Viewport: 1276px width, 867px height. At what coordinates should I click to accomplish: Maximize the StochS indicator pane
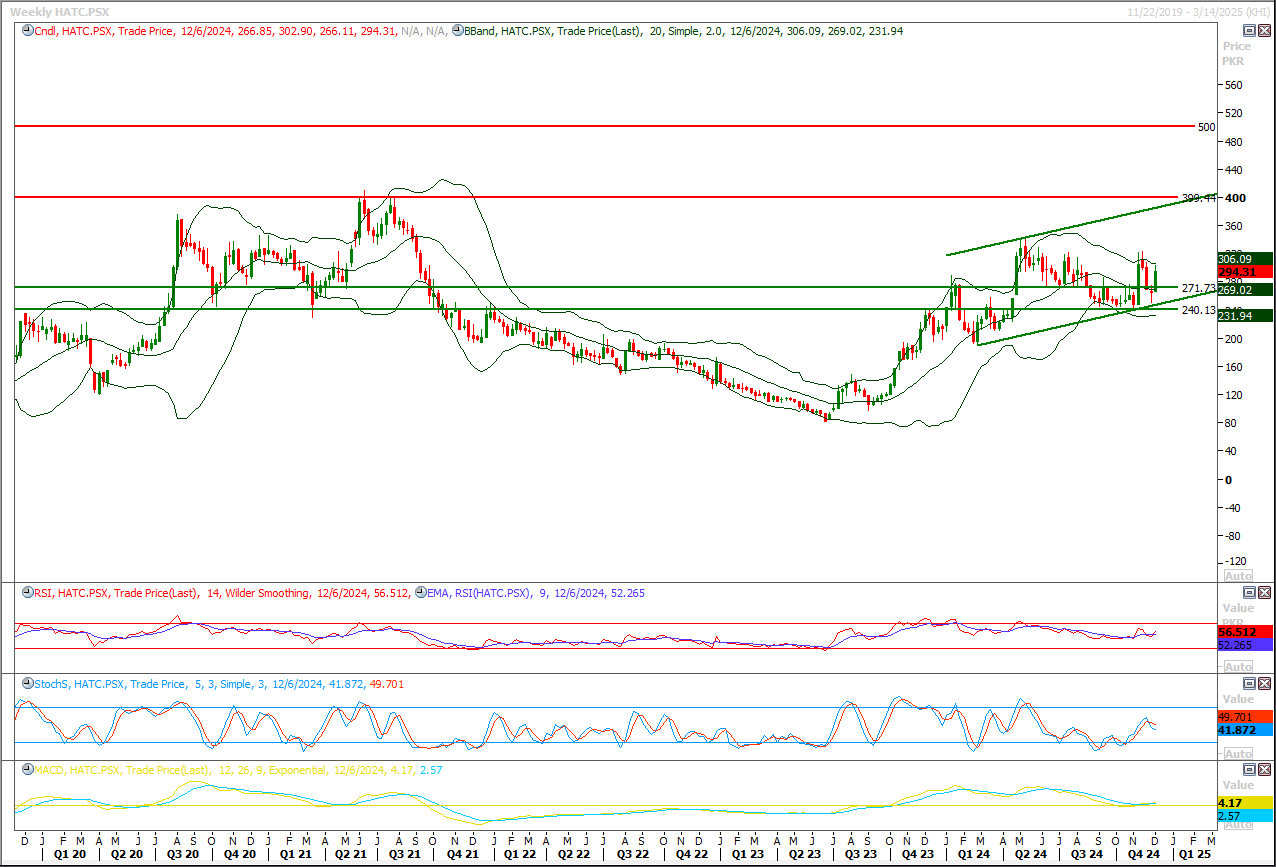pos(1248,684)
